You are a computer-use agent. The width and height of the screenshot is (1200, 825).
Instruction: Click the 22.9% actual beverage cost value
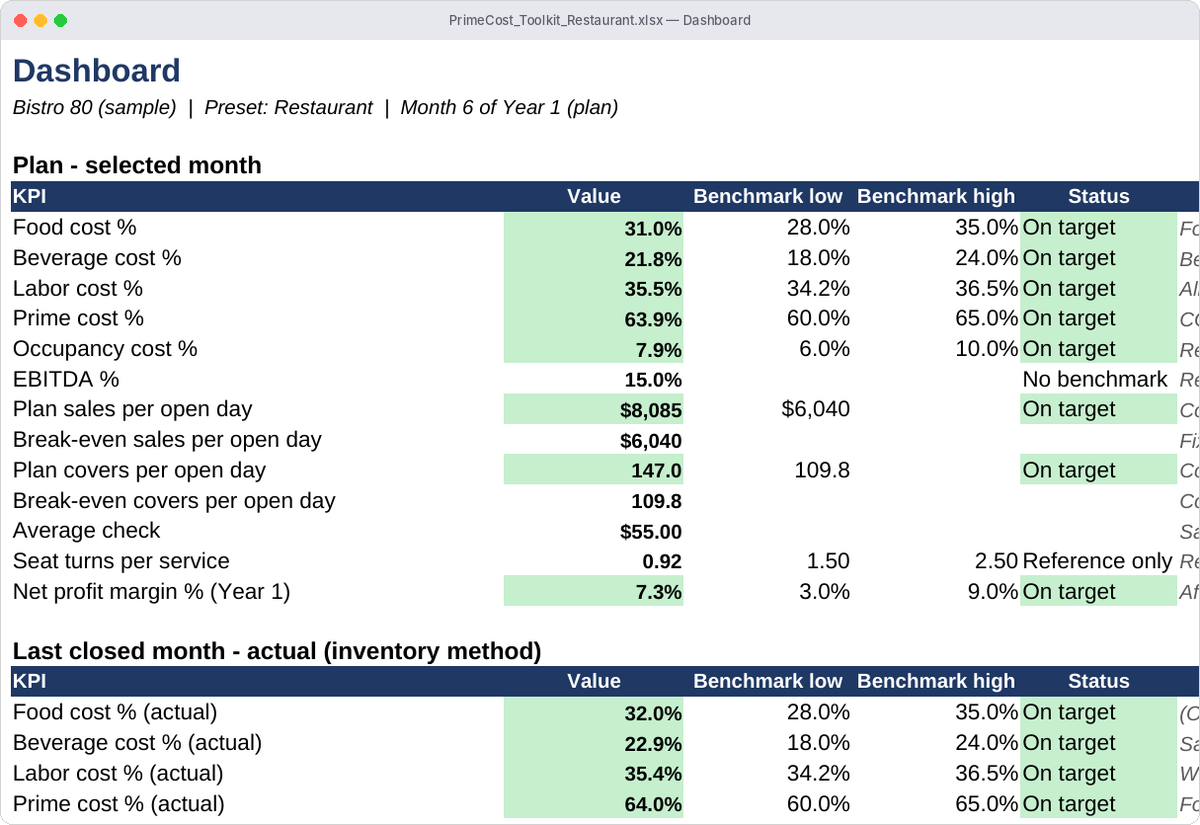(x=594, y=743)
